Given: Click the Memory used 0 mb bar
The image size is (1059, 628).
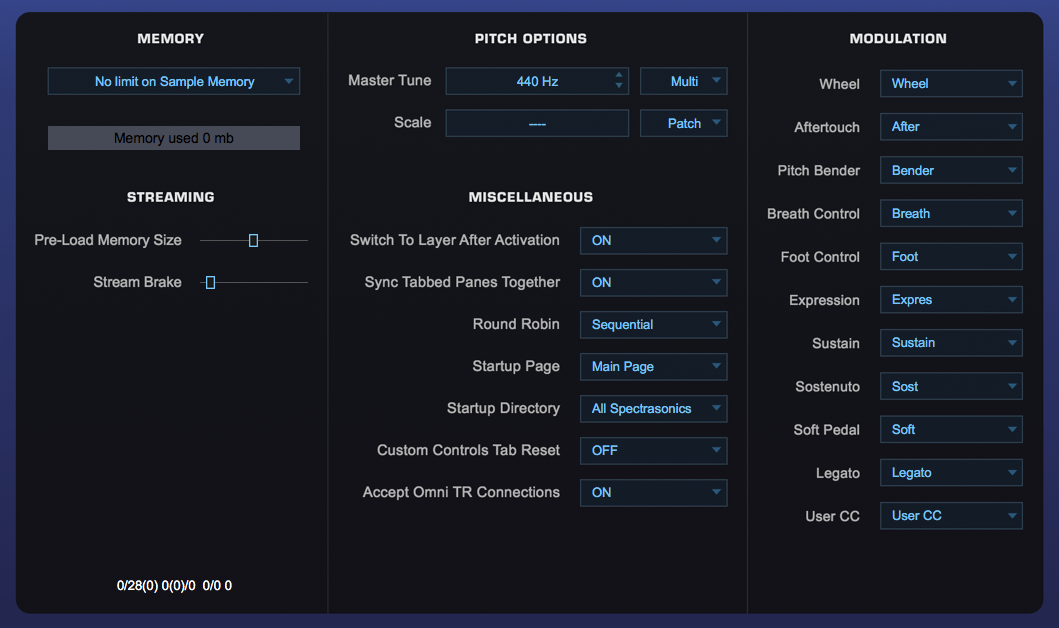Looking at the screenshot, I should pyautogui.click(x=174, y=138).
